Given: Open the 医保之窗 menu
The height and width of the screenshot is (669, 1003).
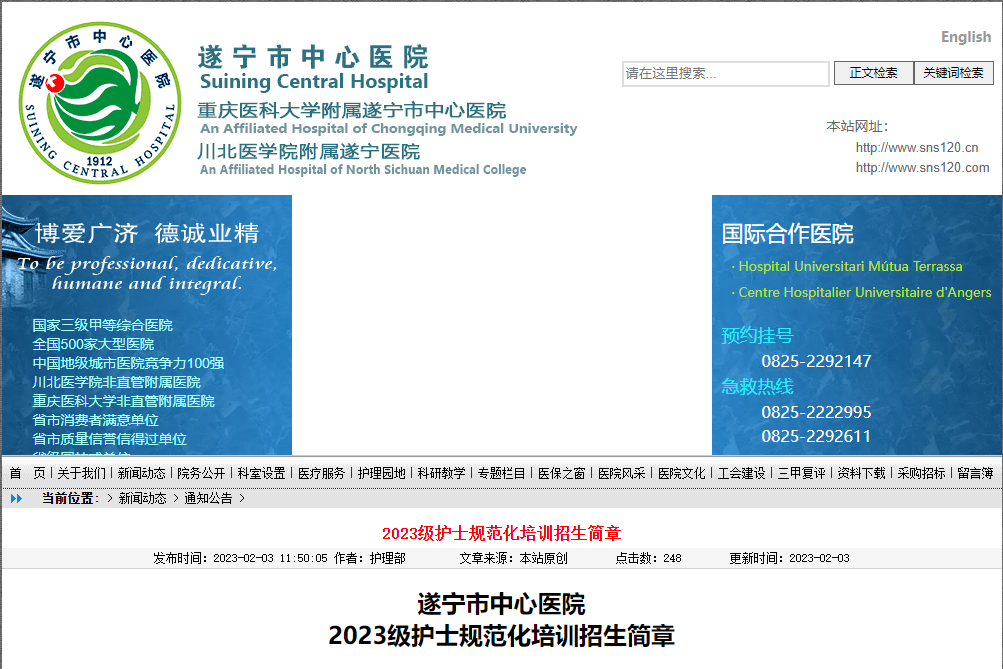Looking at the screenshot, I should click(562, 473).
